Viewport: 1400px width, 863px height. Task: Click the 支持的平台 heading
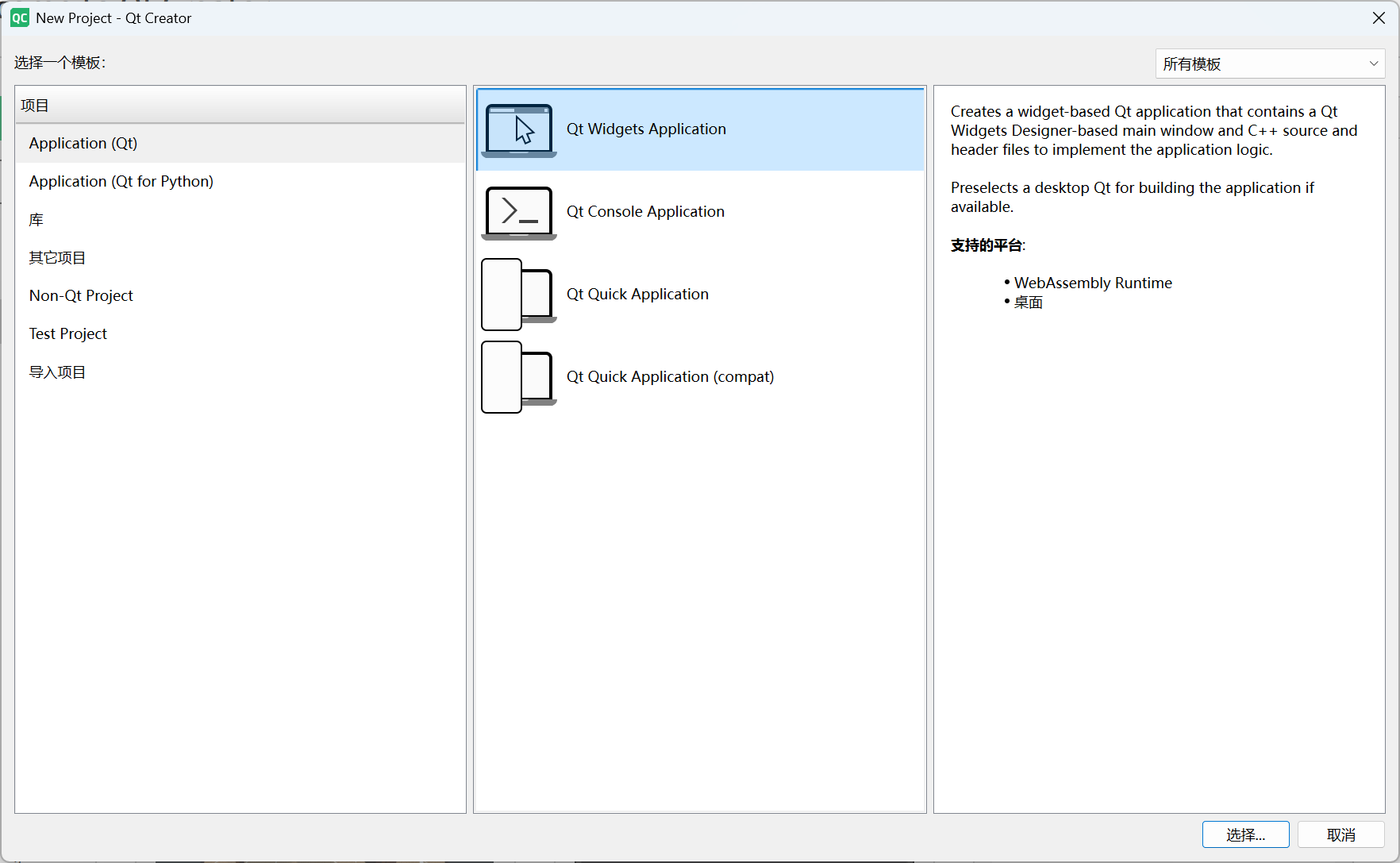coord(988,245)
